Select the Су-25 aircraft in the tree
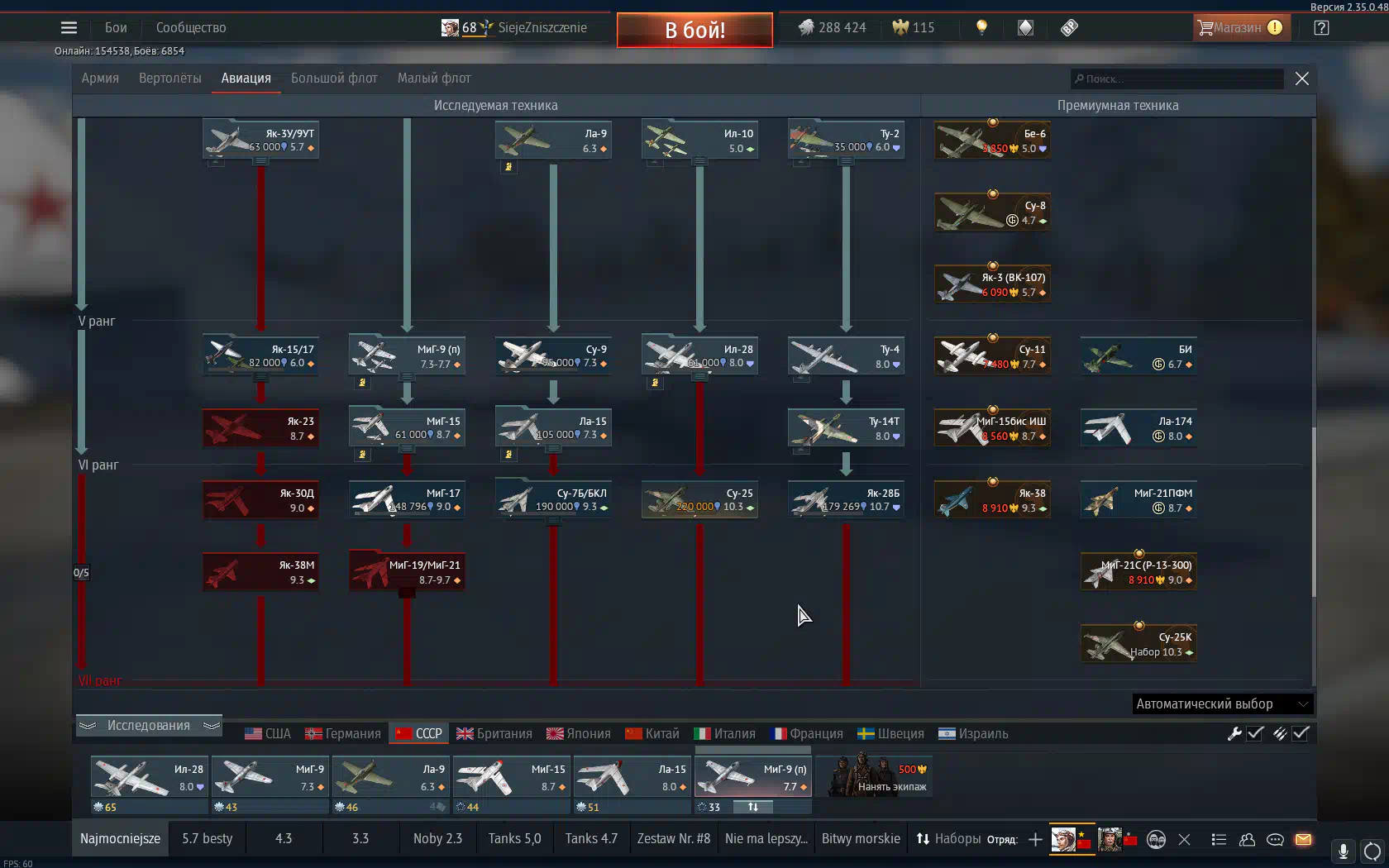Viewport: 1389px width, 868px height. point(699,499)
